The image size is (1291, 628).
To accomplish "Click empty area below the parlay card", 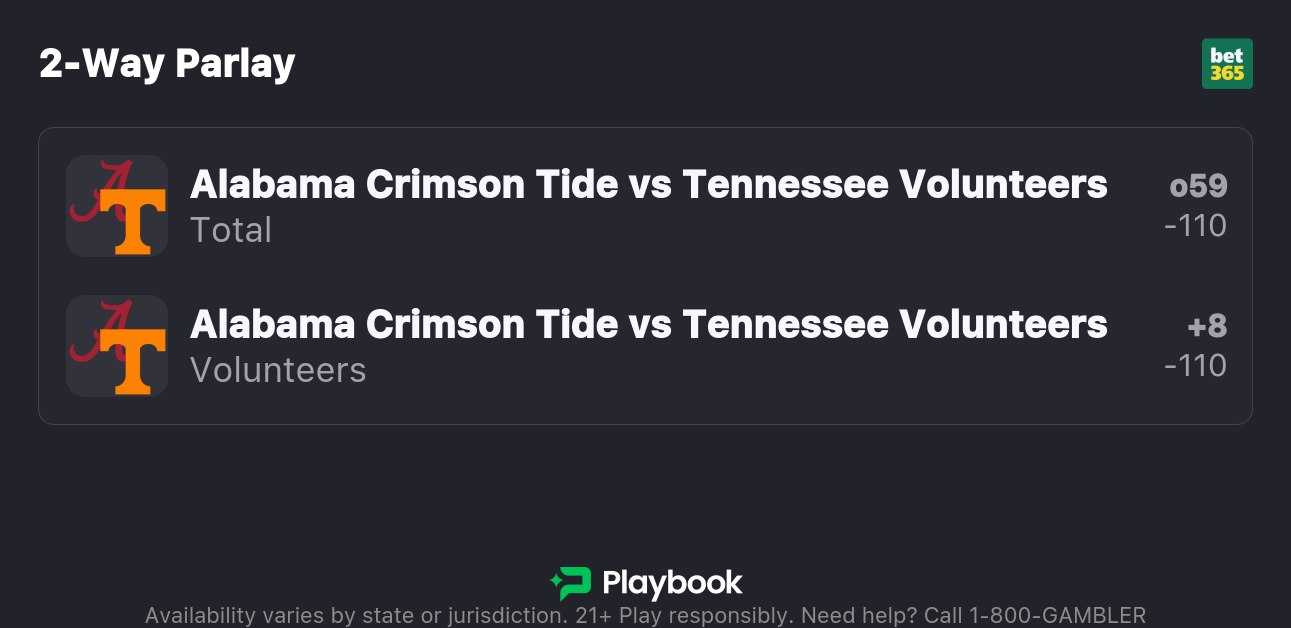I will click(645, 490).
